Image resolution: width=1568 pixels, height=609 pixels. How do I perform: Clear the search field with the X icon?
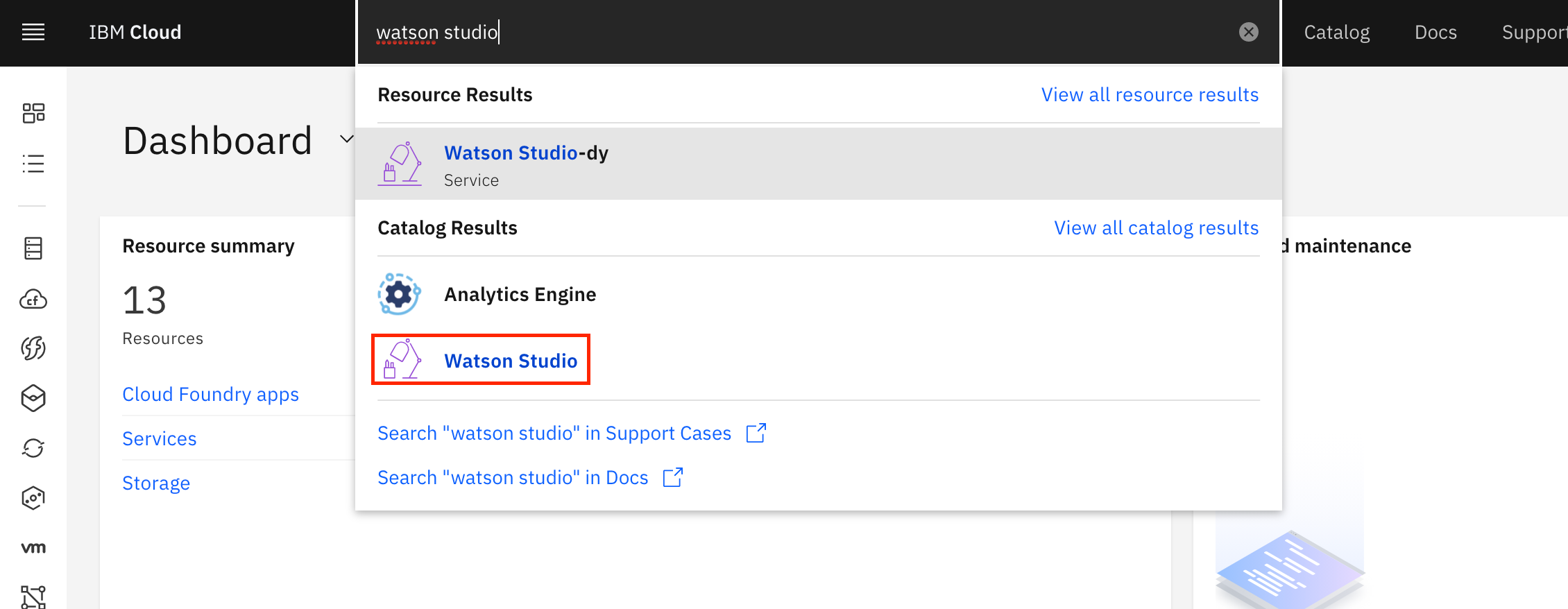click(x=1248, y=32)
